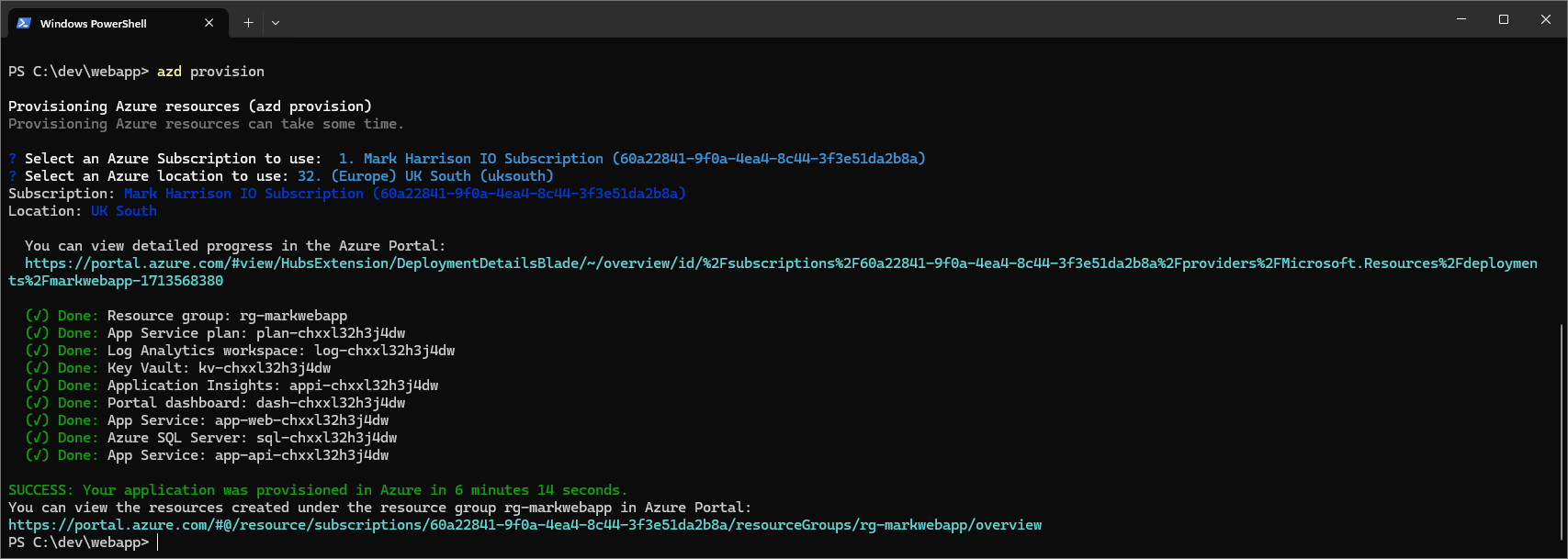Close the terminal window
Image resolution: width=1568 pixels, height=559 pixels.
(x=1546, y=19)
